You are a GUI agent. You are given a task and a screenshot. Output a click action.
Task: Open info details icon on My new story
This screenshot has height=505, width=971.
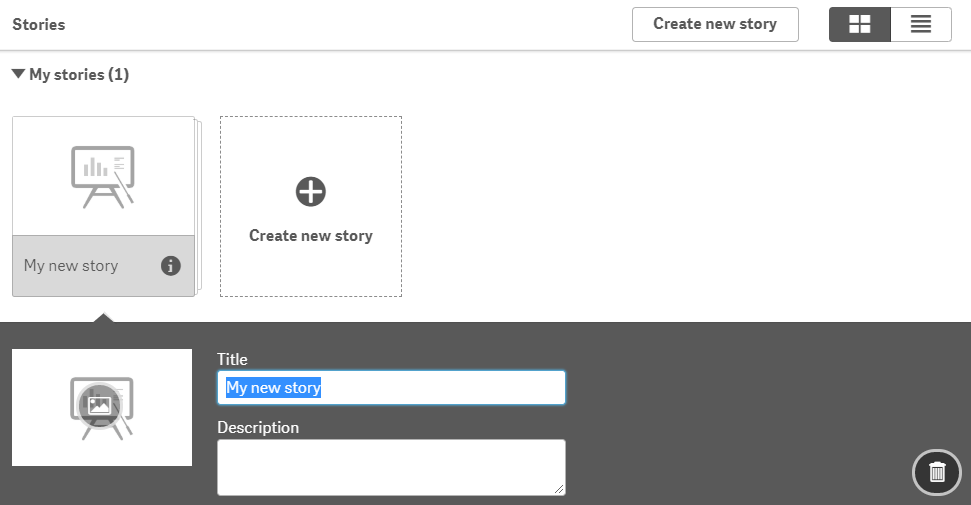pos(171,266)
